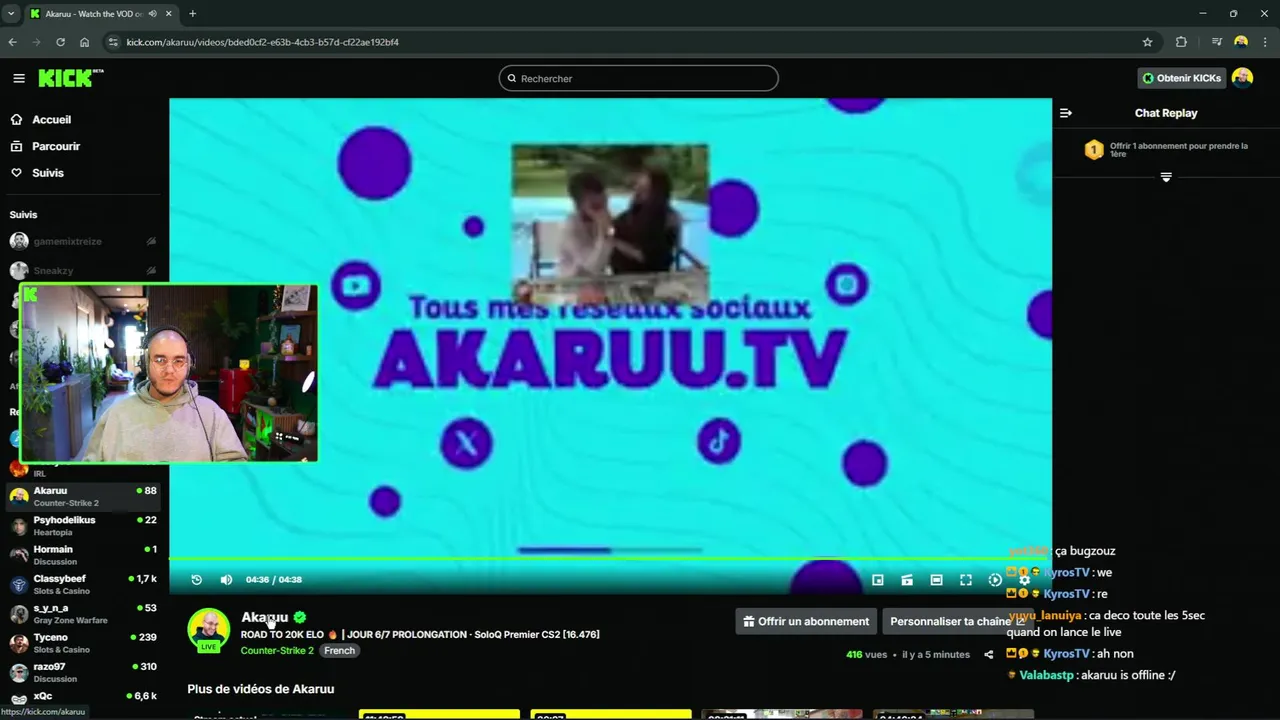Share the video via share icon
This screenshot has width=1280, height=720.
coord(989,655)
